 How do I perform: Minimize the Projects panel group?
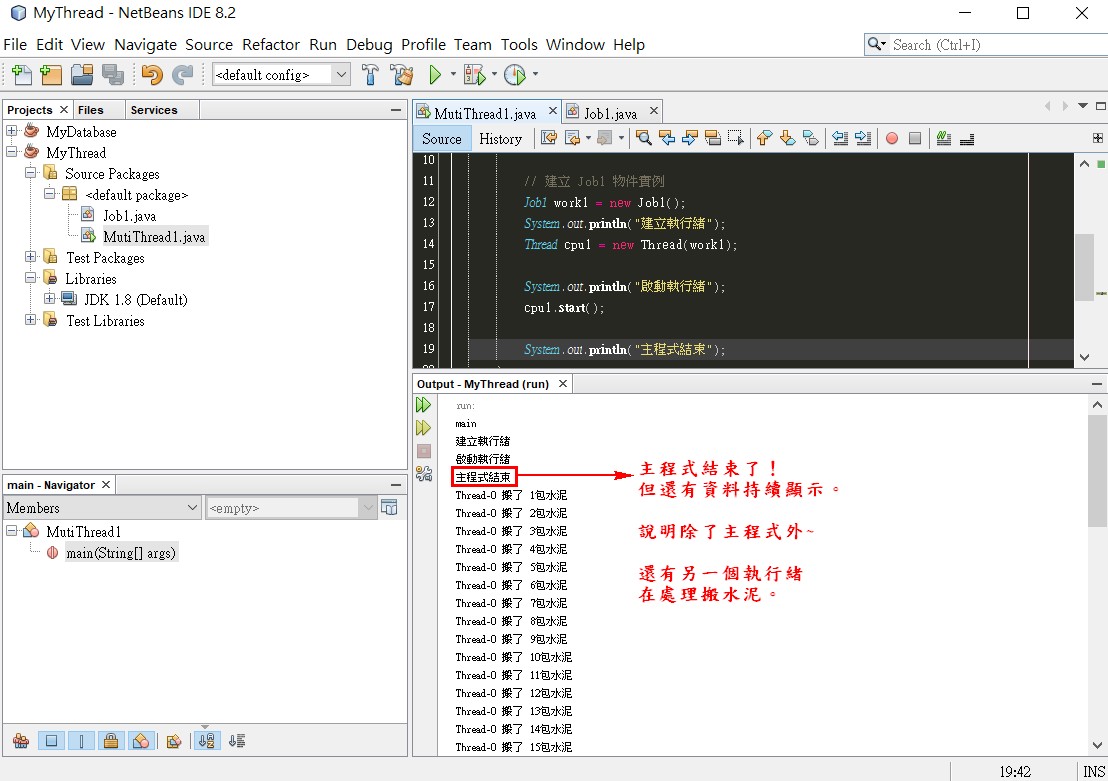coord(396,110)
